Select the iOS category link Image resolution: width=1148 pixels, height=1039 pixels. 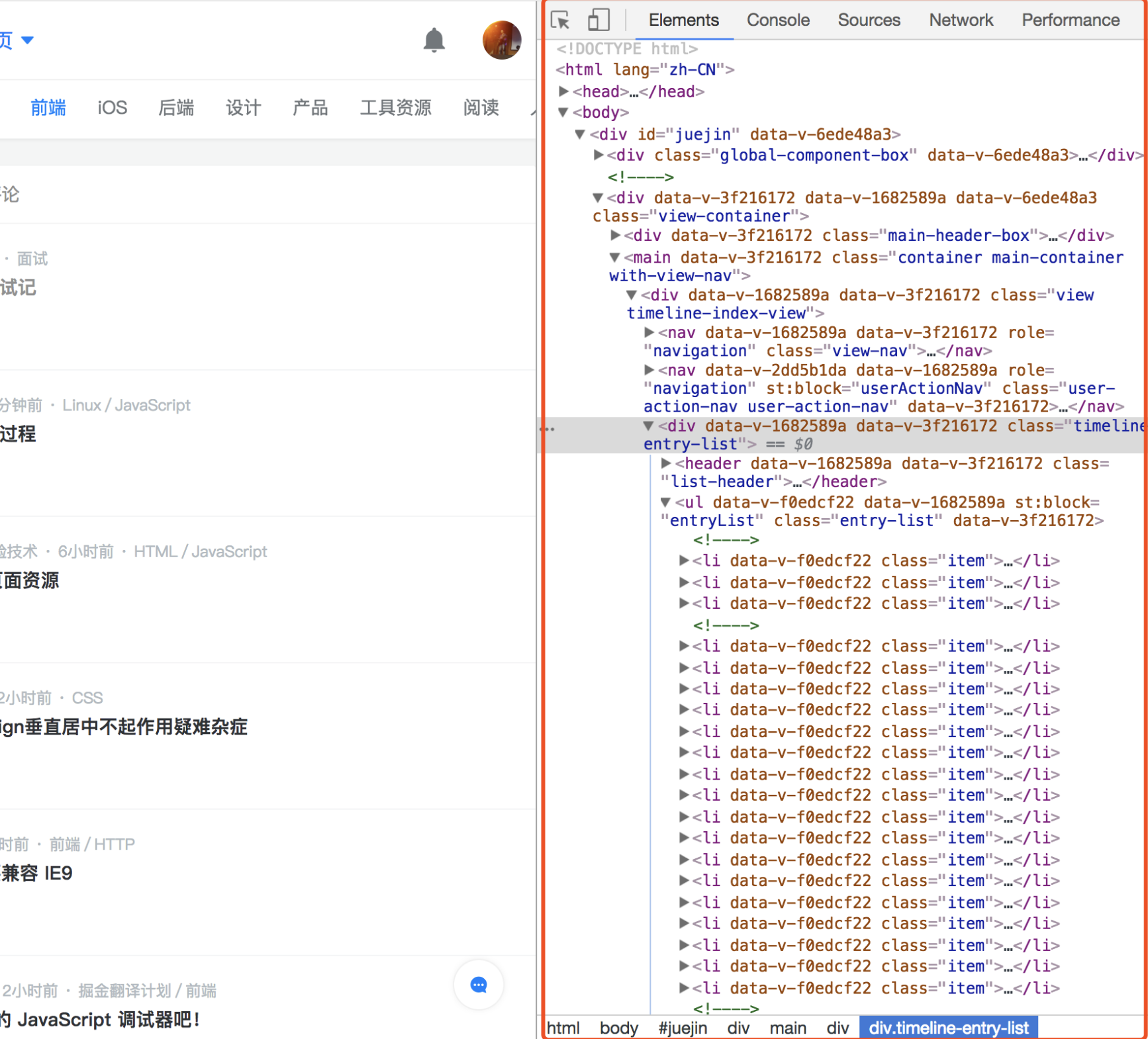pyautogui.click(x=112, y=108)
